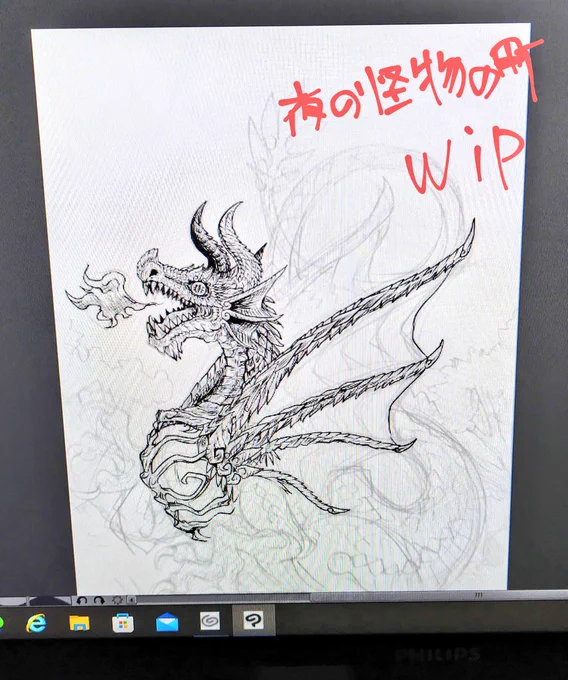Click the canvas rotation angle slider

coord(49,600)
